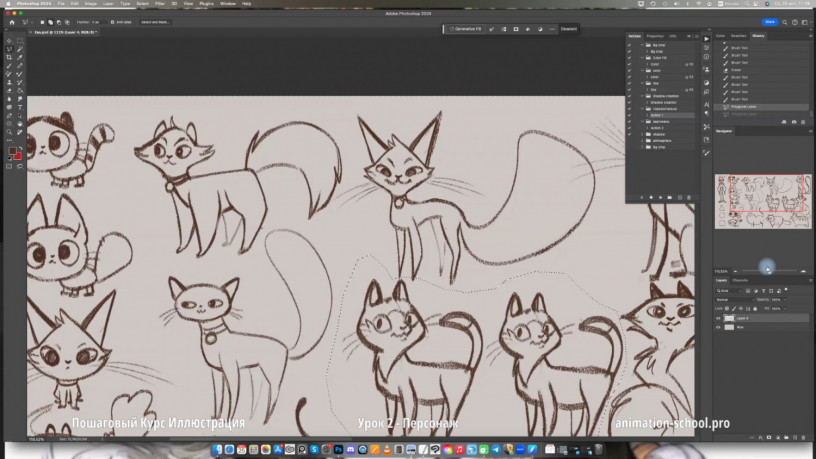This screenshot has width=816, height=459.
Task: Hide the bottom layer via eye icon
Action: tap(719, 327)
